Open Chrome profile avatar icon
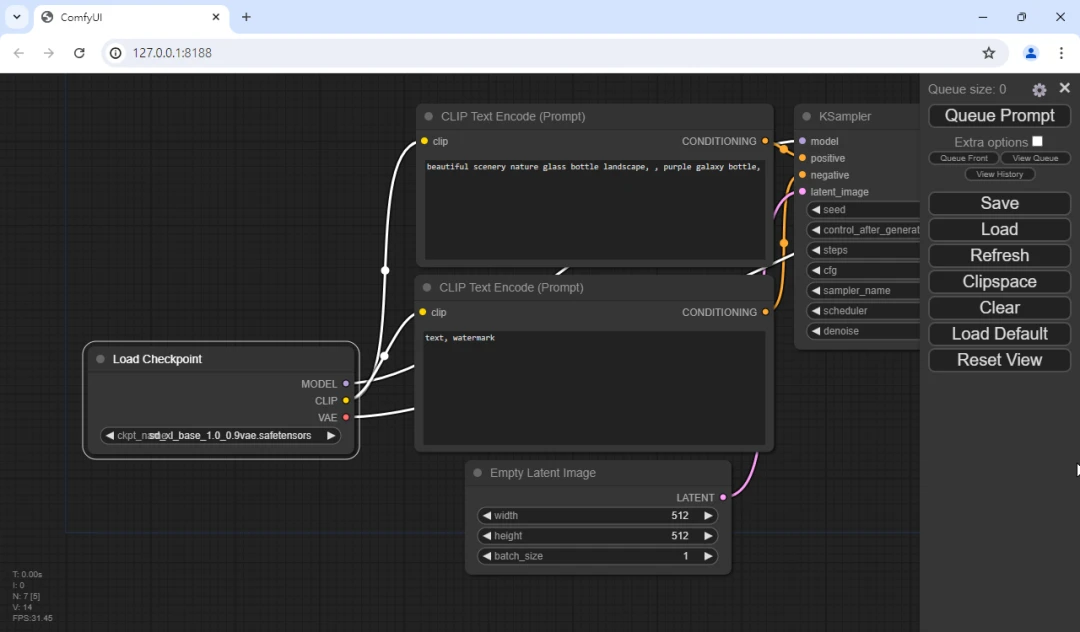This screenshot has width=1080, height=632. [x=1031, y=53]
